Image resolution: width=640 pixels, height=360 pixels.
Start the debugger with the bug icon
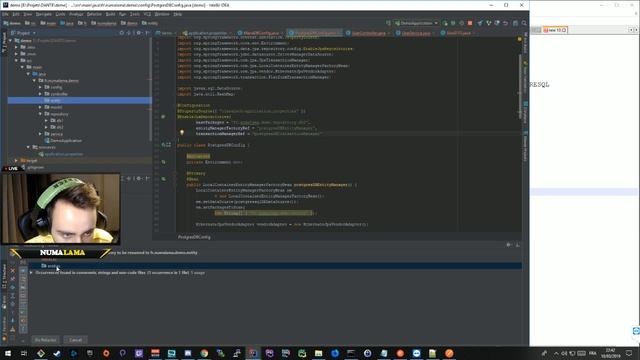tap(453, 23)
